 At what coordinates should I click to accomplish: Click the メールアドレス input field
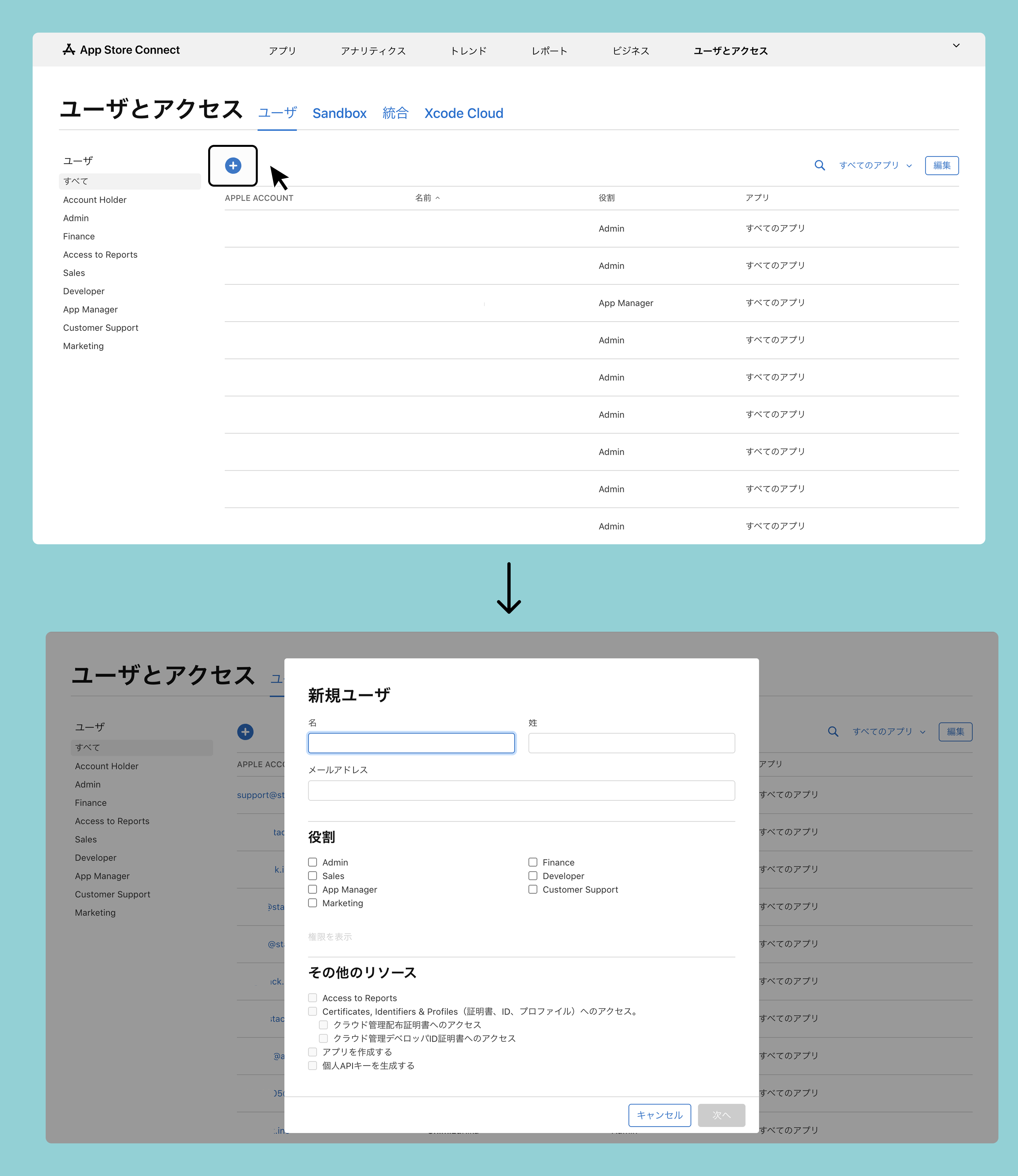click(521, 790)
